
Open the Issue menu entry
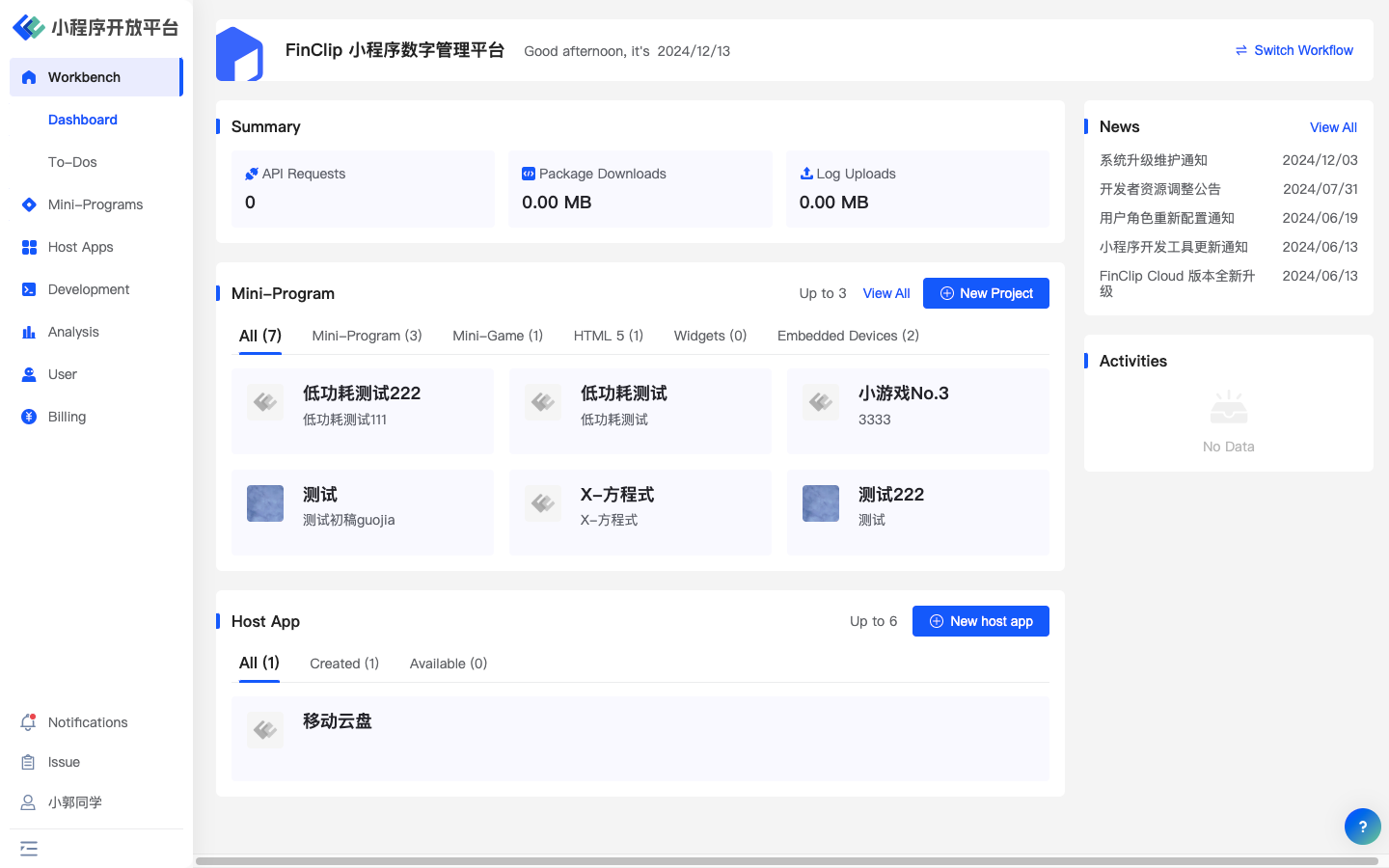[x=64, y=762]
